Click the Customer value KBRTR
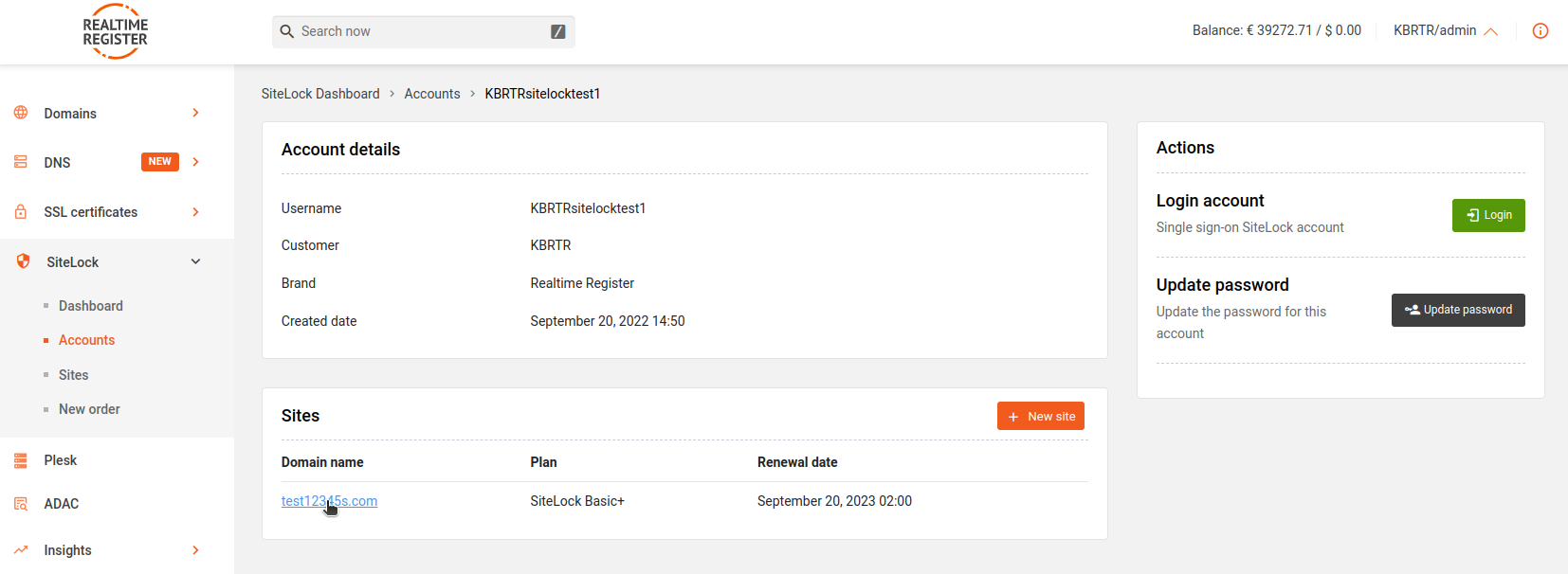The width and height of the screenshot is (1568, 574). pyautogui.click(x=551, y=245)
